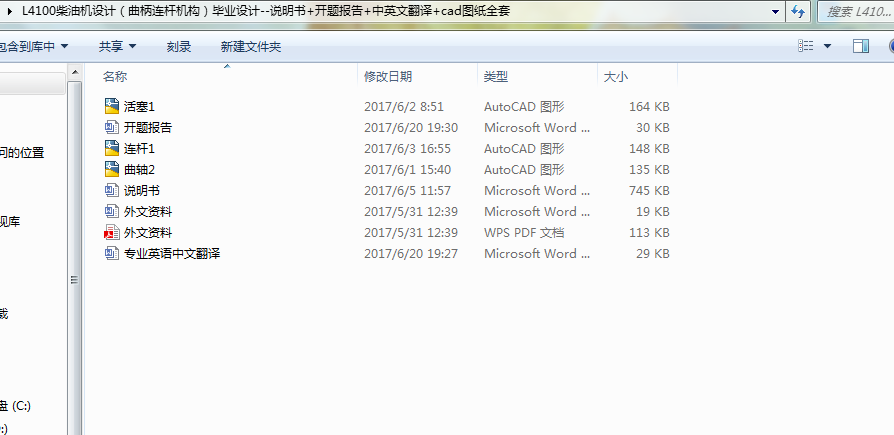This screenshot has width=894, height=435.
Task: Open the view options dropdown arrow
Action: pos(827,46)
